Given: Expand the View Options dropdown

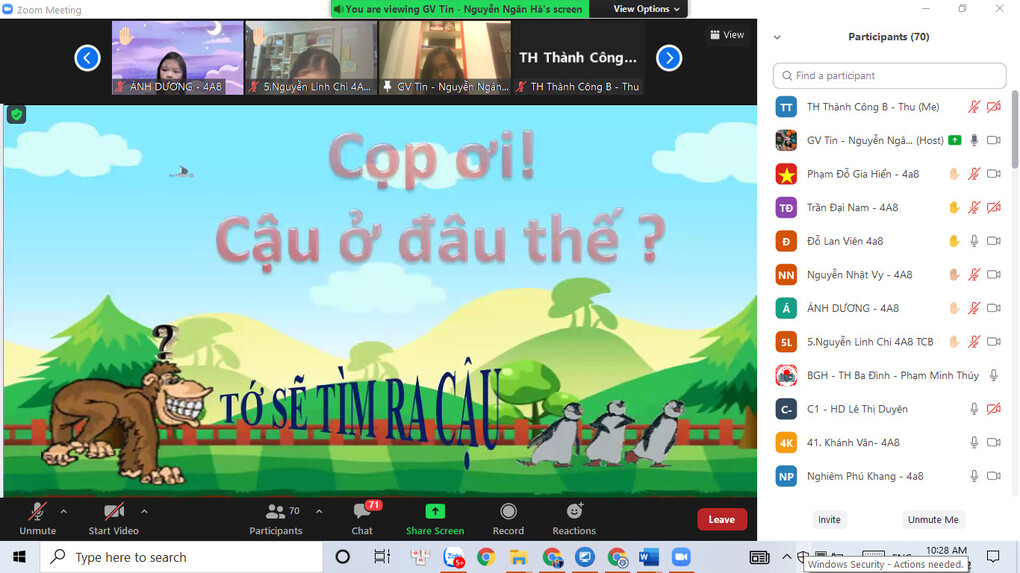Looking at the screenshot, I should (646, 9).
